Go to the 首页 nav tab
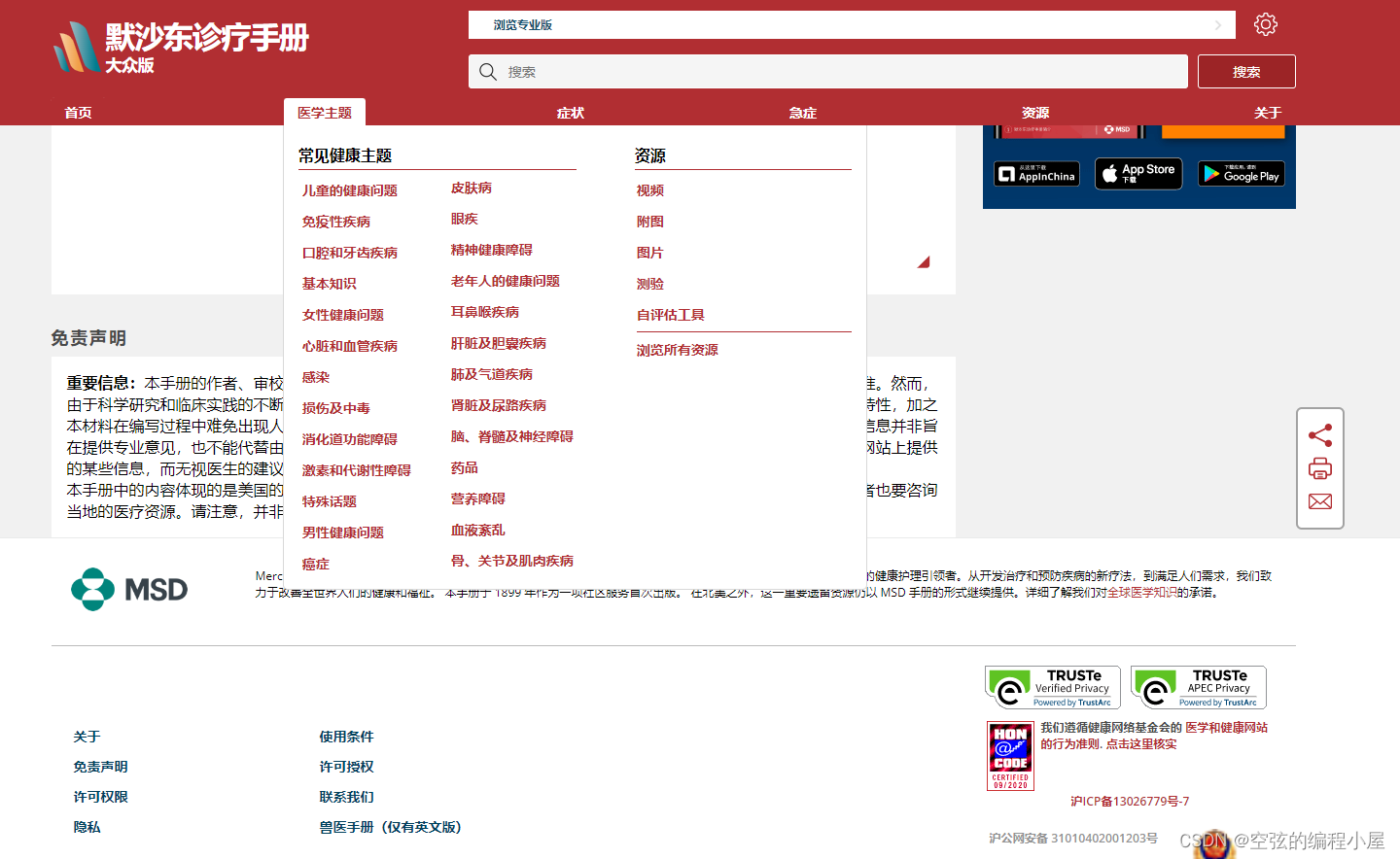 78,113
